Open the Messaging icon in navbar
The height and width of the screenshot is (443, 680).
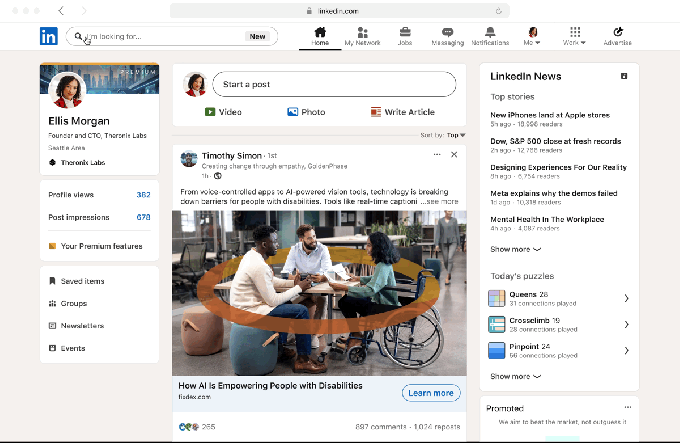point(447,33)
